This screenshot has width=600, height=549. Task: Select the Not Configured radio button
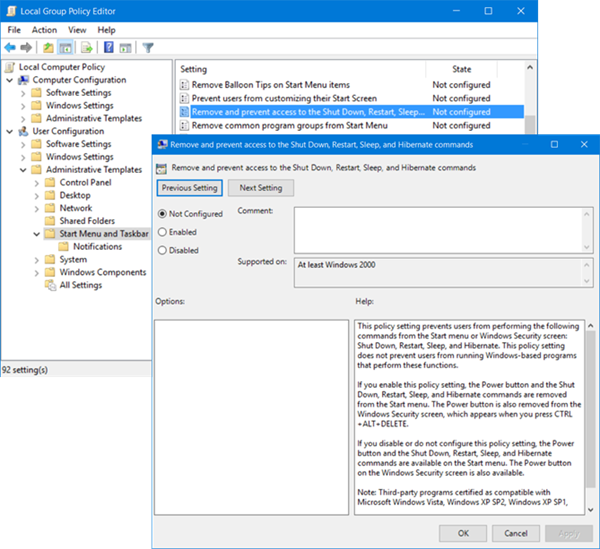click(162, 214)
